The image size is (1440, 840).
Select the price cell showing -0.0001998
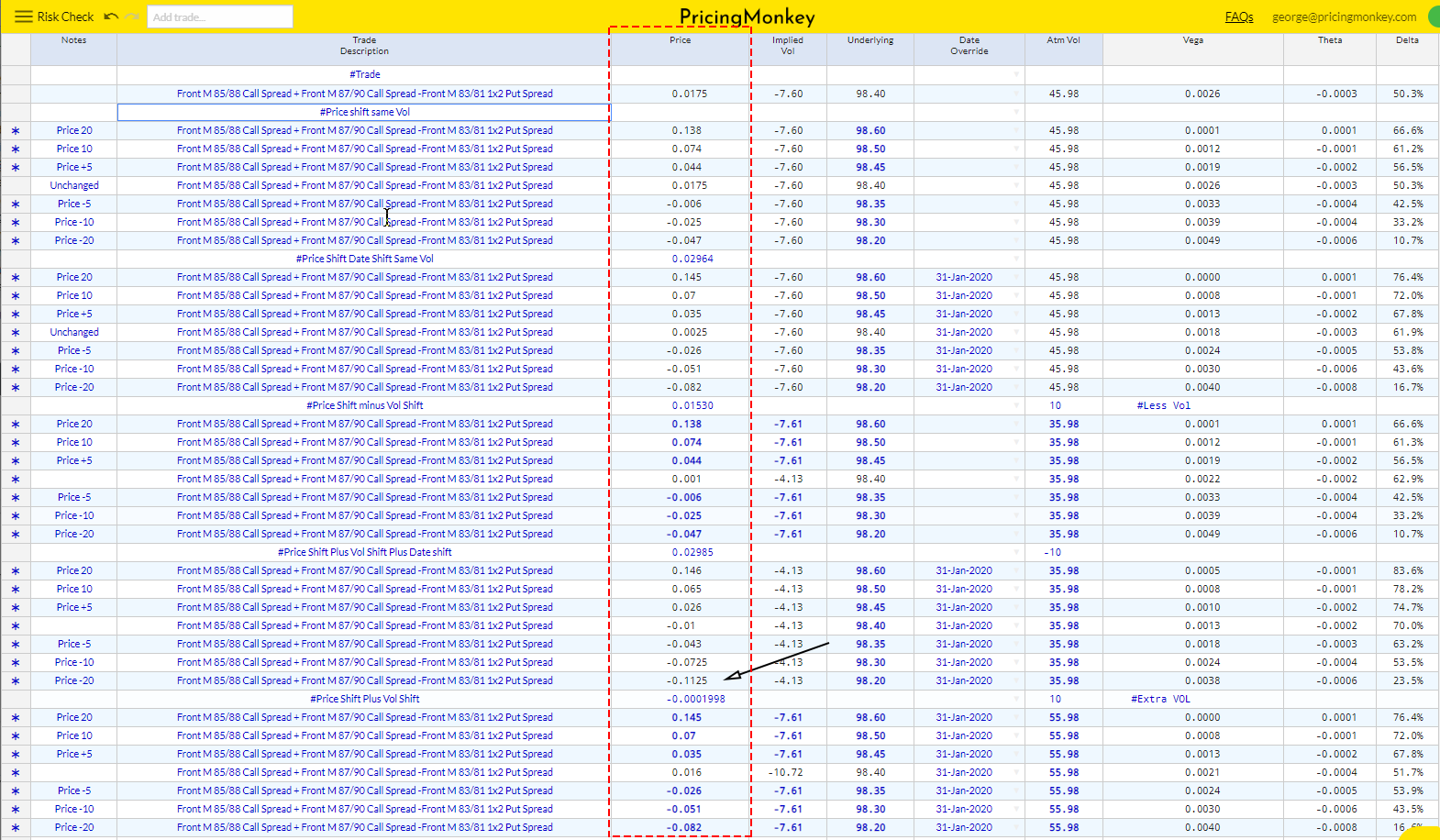(x=681, y=699)
